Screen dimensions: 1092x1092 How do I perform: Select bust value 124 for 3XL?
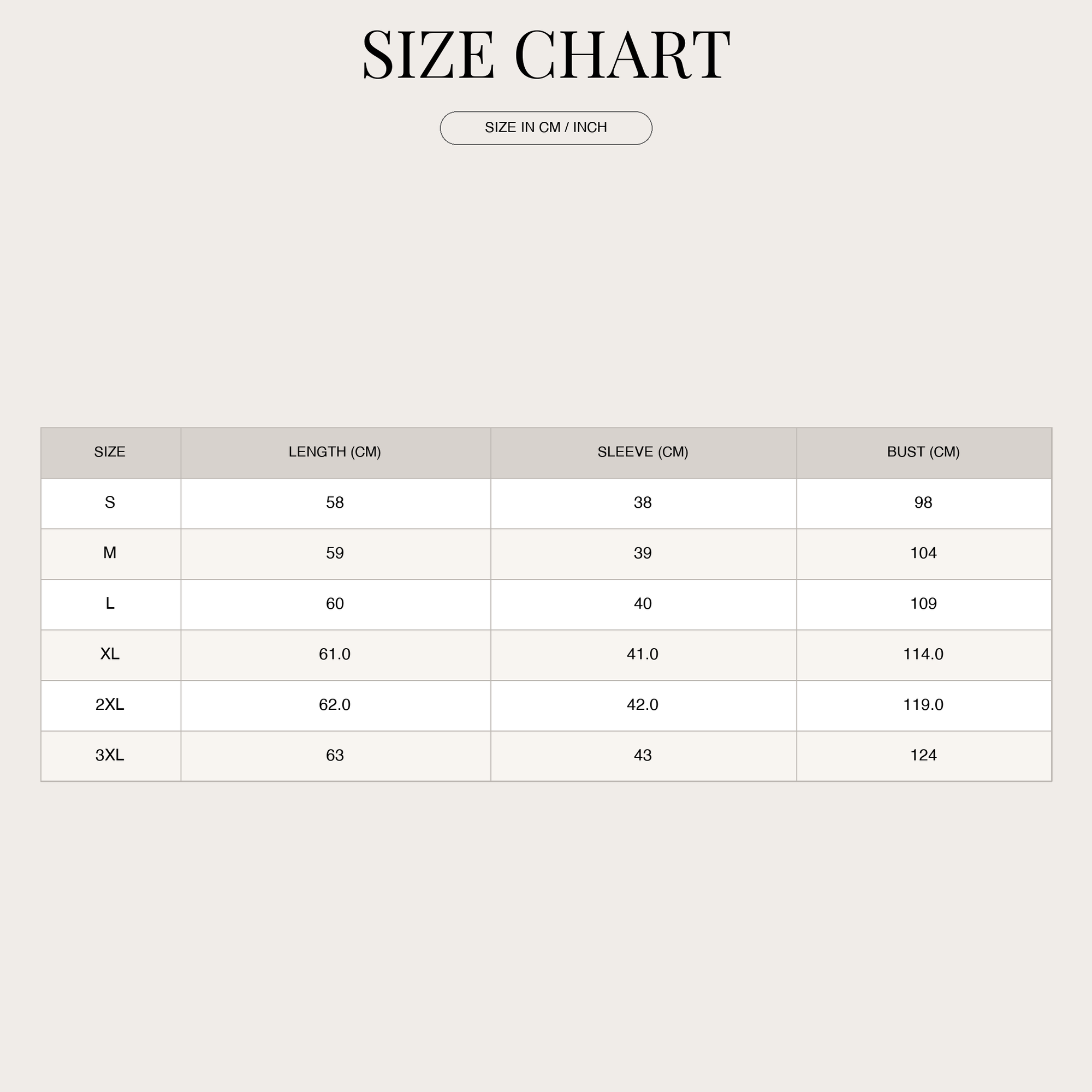point(924,756)
